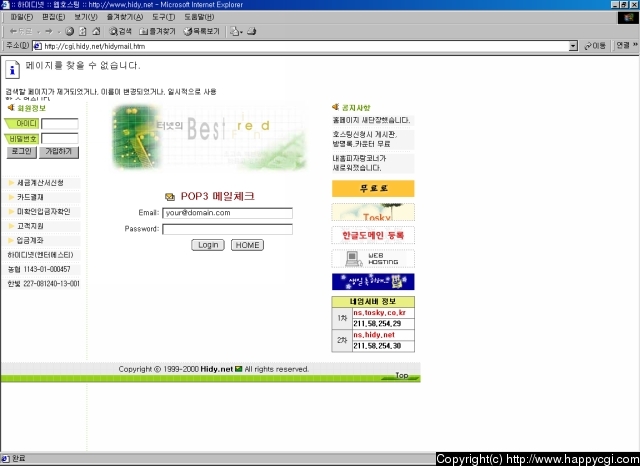Screen dimensions: 640x466
Task: Open the Edit (편집) menu
Action: point(53,17)
